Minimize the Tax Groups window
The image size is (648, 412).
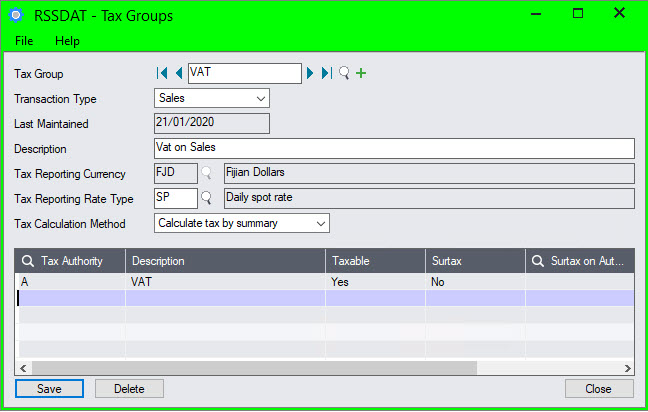536,14
